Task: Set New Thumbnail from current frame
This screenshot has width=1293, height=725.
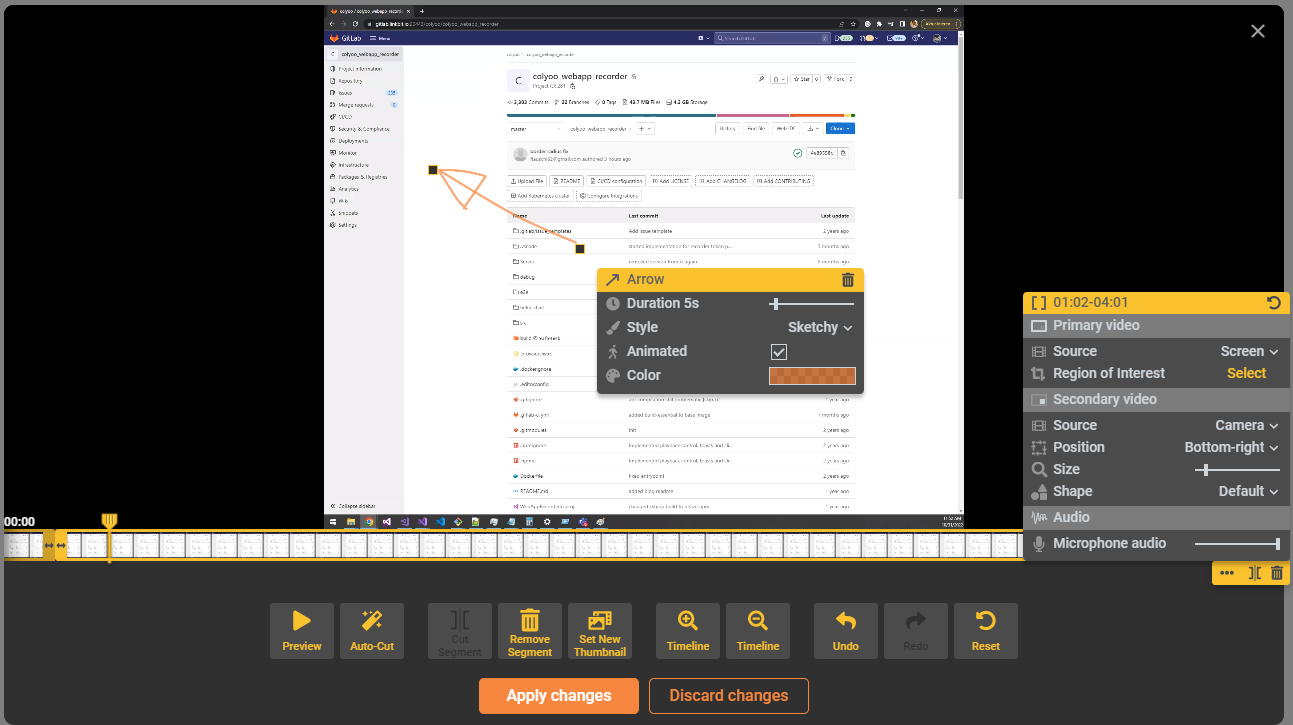Action: point(600,631)
